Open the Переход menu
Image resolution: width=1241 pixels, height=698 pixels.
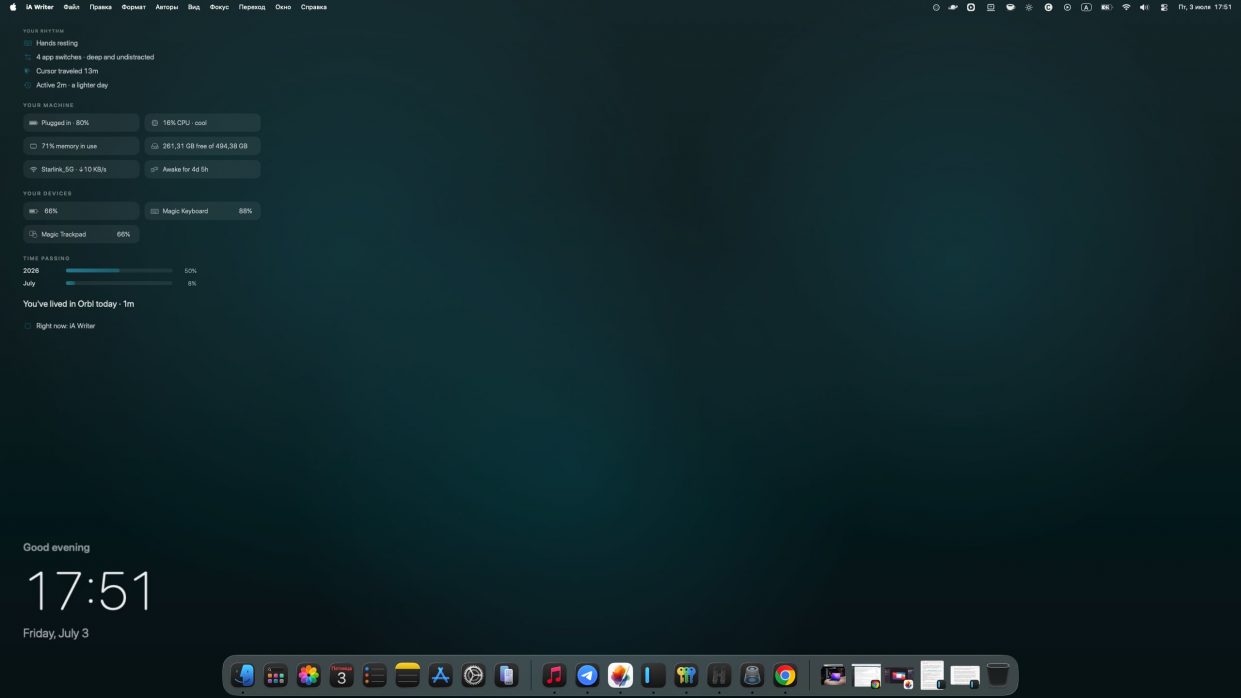coord(252,7)
